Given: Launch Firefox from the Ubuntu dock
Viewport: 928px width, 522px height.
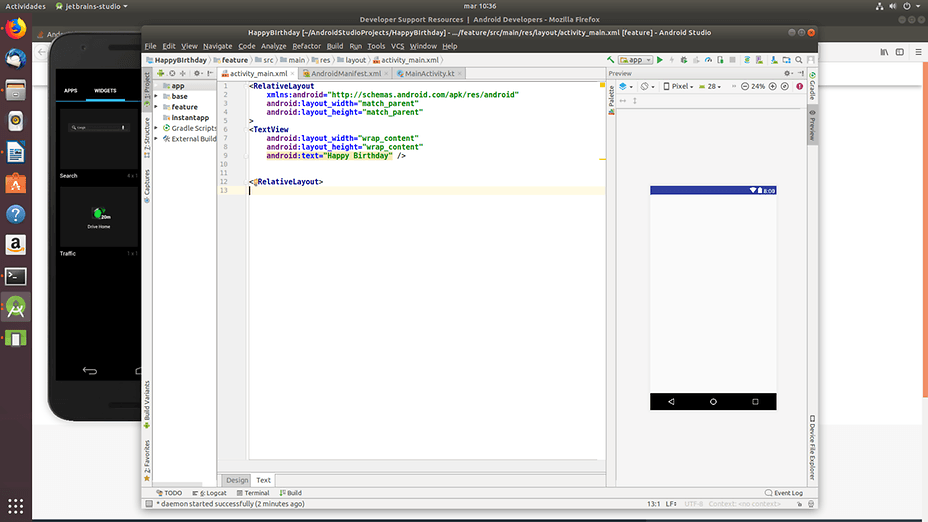Looking at the screenshot, I should click(x=15, y=28).
